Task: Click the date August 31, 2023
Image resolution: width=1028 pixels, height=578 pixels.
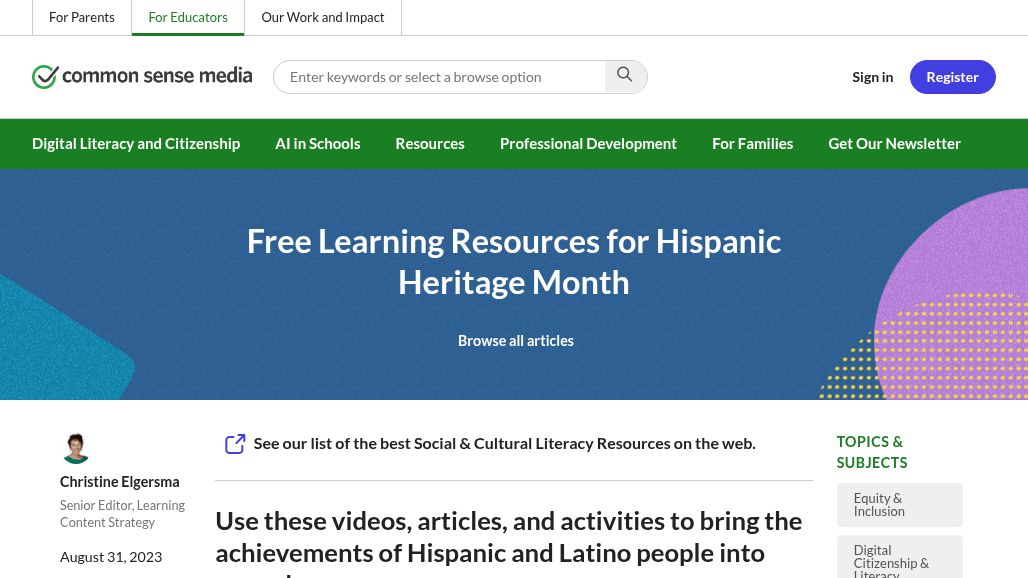Action: pos(111,557)
